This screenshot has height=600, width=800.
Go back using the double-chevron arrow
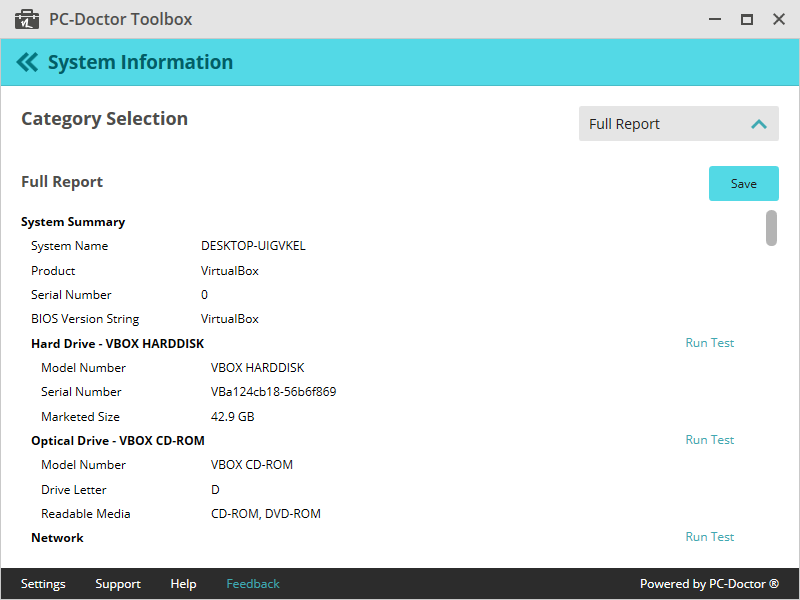pos(27,62)
